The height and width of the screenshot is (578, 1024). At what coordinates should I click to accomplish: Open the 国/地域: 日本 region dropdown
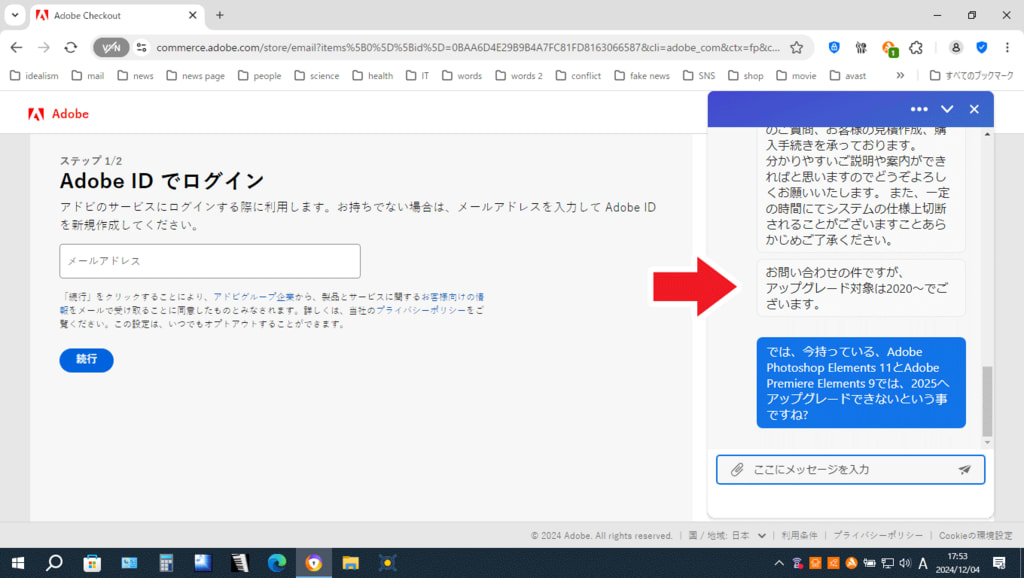(x=727, y=536)
